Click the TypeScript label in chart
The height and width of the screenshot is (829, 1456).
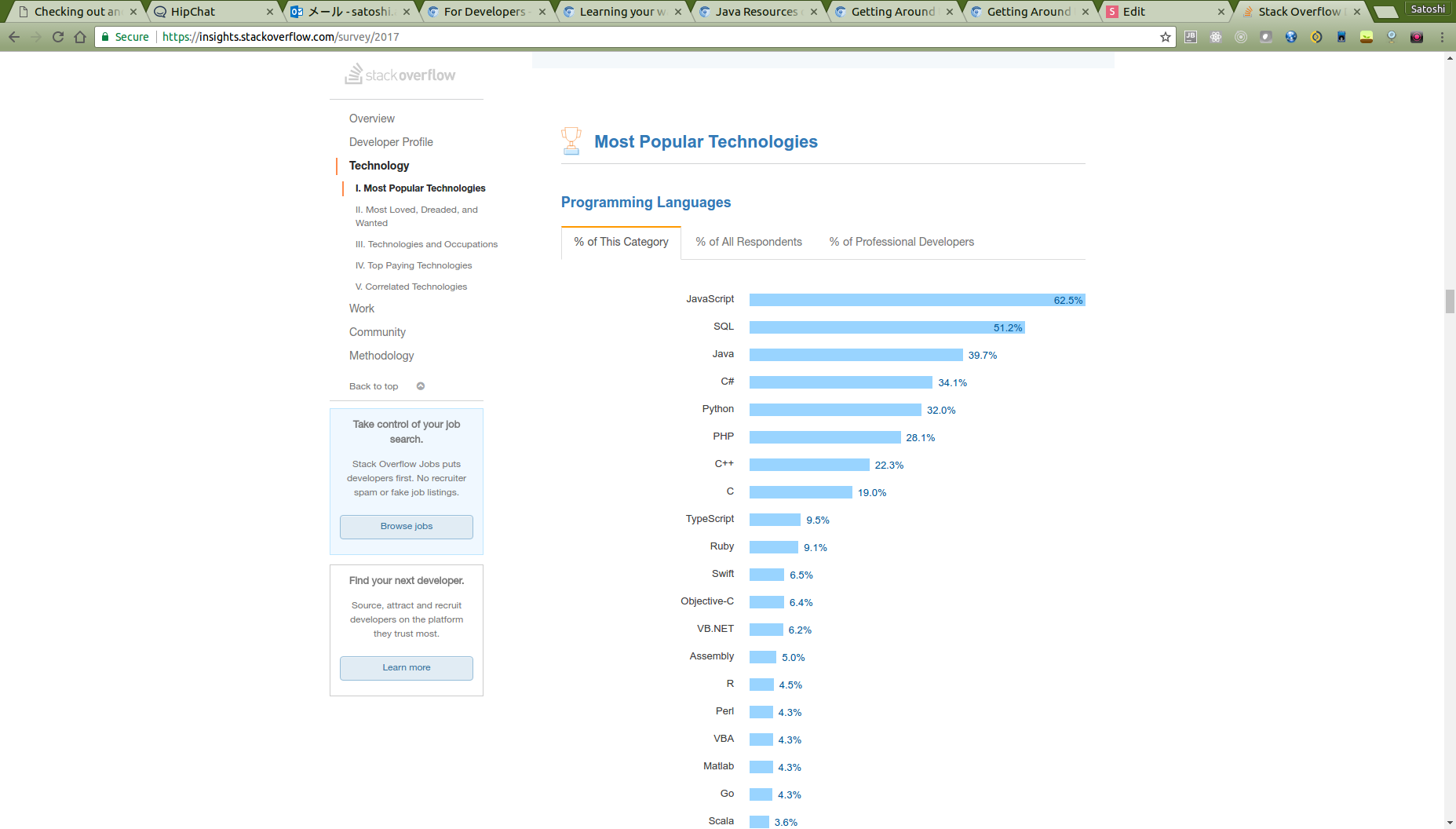click(710, 519)
